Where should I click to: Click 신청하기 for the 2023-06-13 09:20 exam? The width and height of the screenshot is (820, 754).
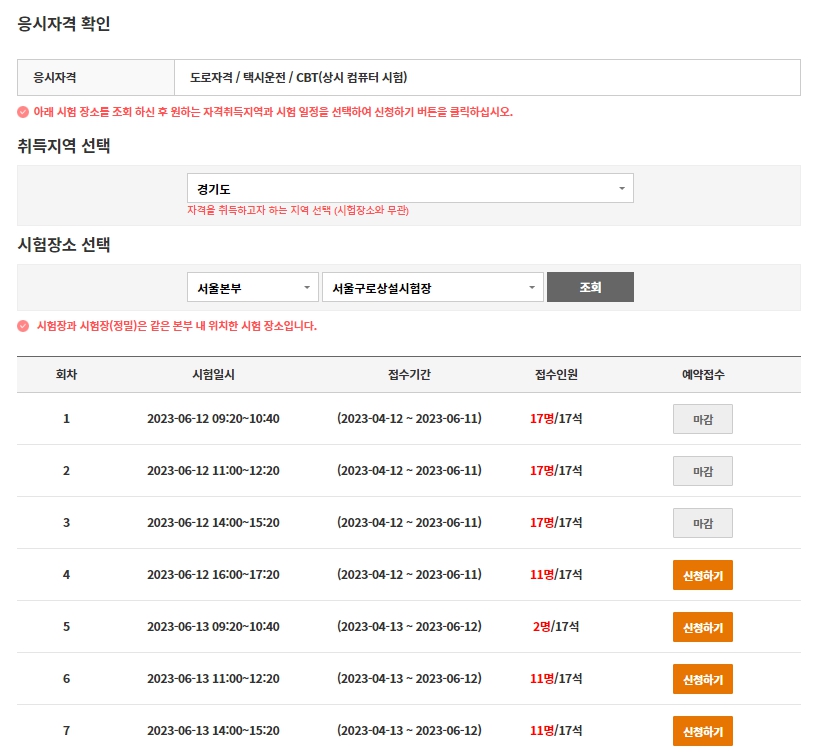point(702,627)
